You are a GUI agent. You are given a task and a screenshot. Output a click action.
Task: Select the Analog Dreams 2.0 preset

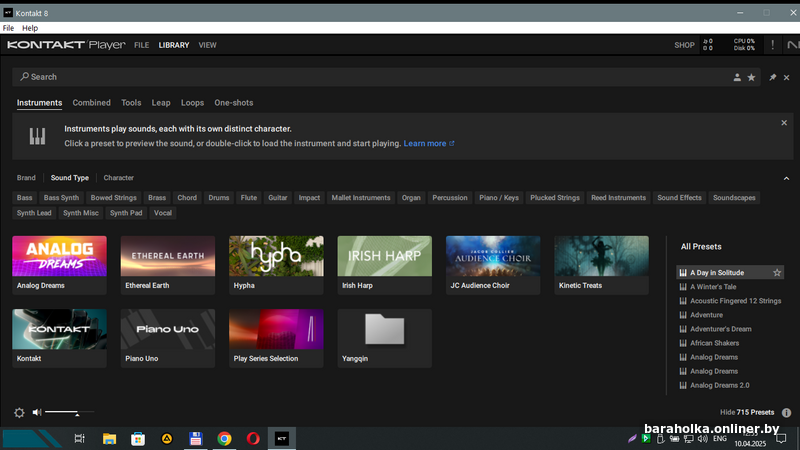click(730, 386)
